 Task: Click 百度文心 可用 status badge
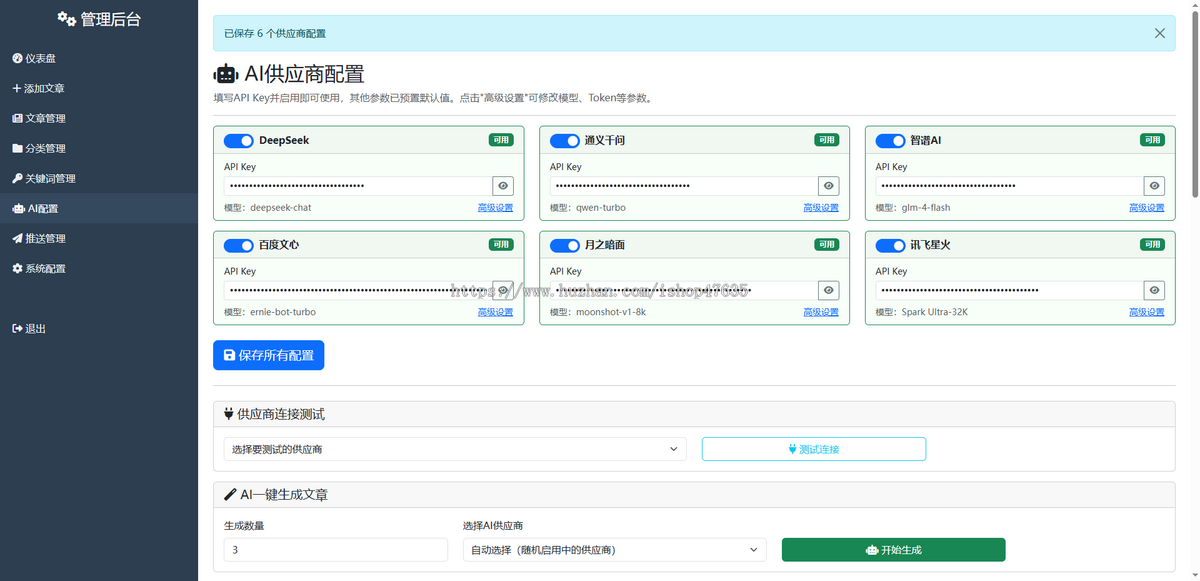[501, 244]
